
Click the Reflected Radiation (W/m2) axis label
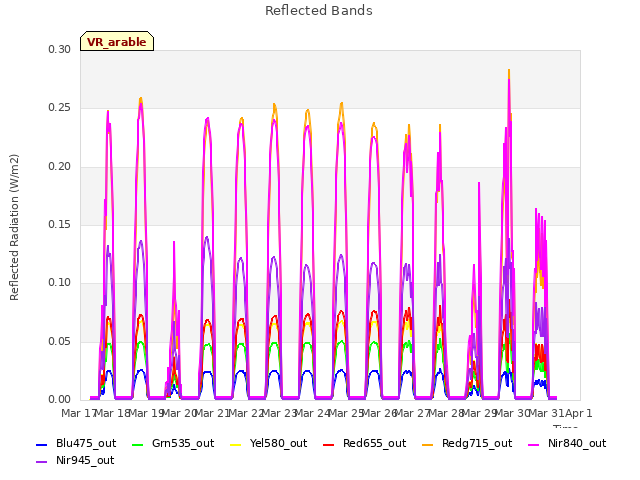click(14, 227)
